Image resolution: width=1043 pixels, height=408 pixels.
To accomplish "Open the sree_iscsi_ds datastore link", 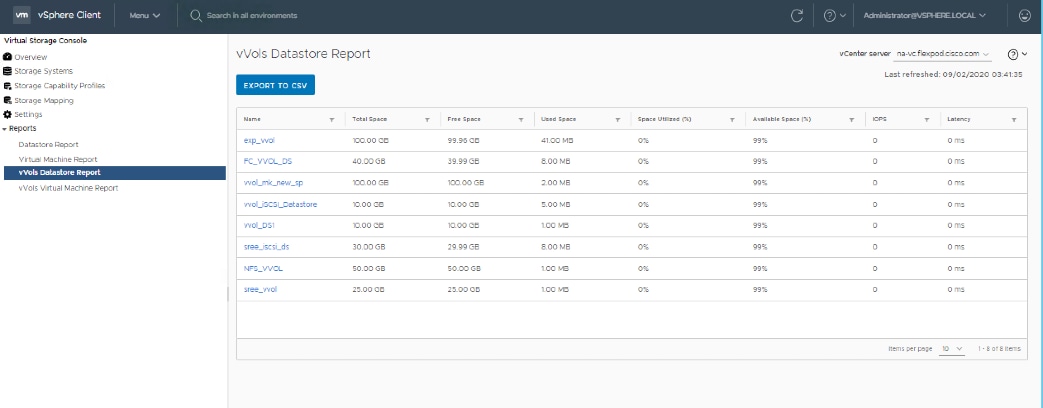I will click(x=267, y=247).
